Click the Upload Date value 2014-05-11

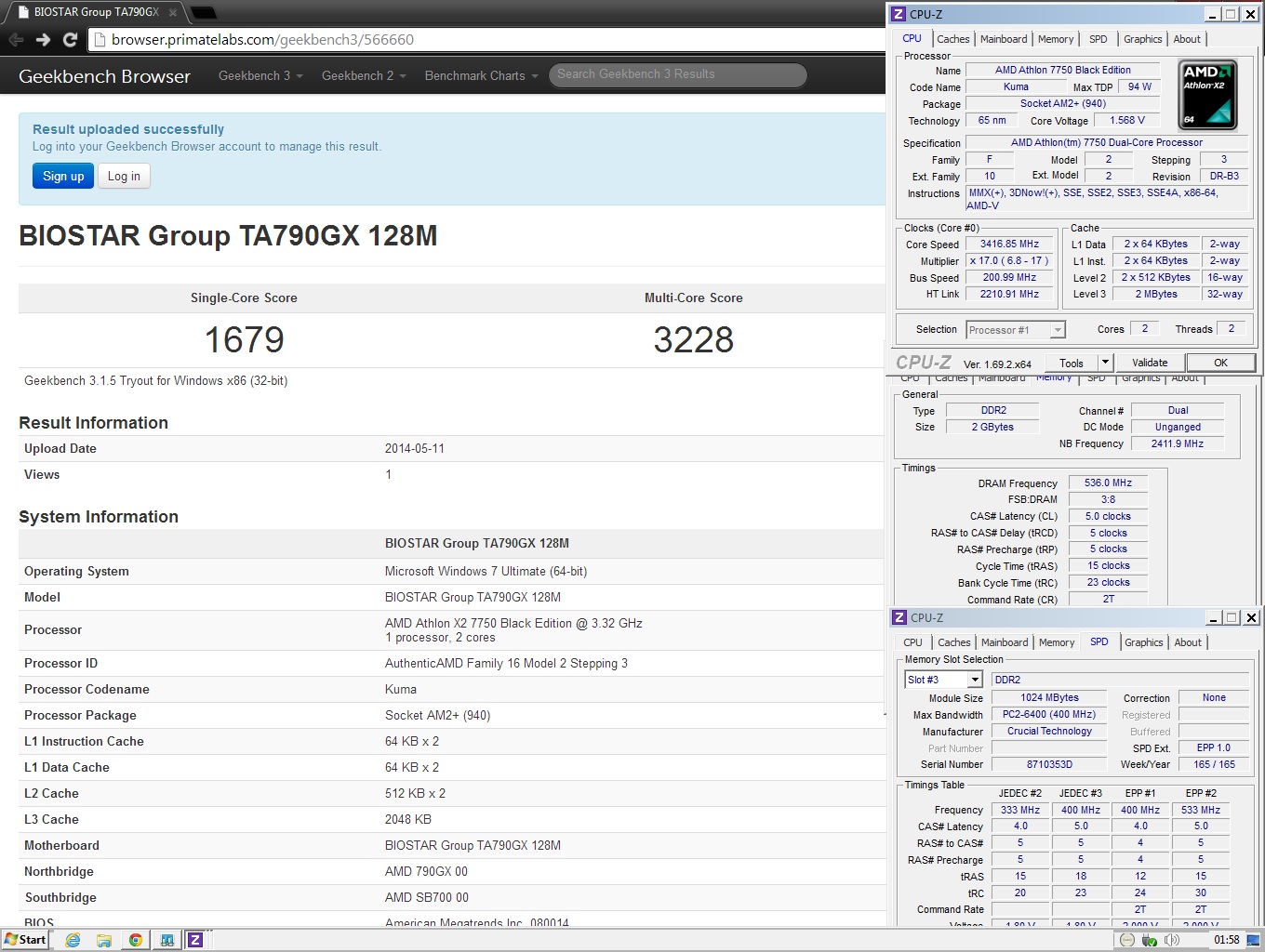pos(415,448)
